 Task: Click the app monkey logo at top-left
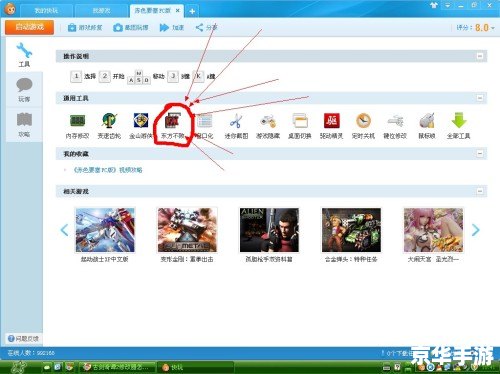[x=10, y=9]
